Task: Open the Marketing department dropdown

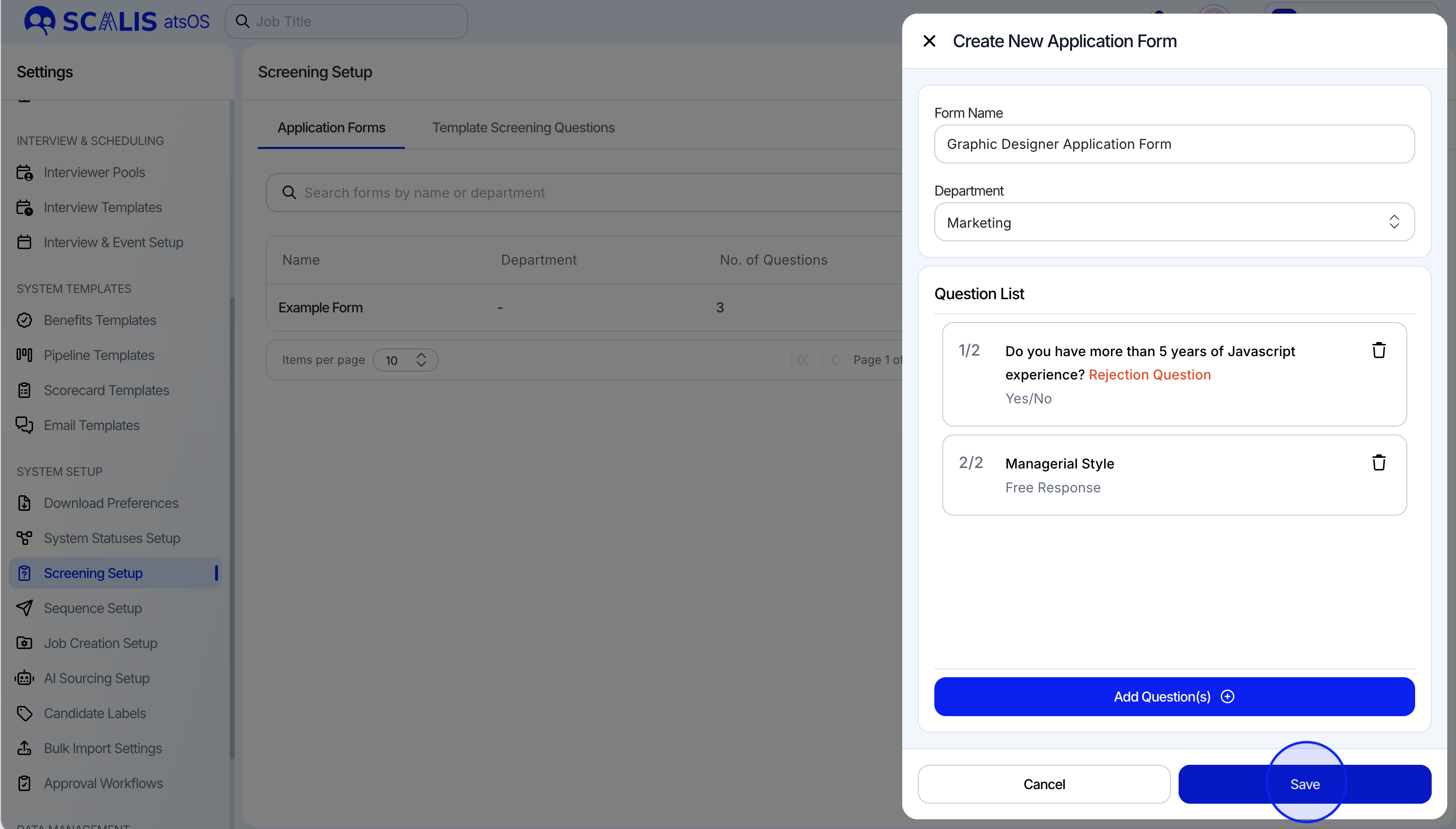Action: (x=1174, y=222)
